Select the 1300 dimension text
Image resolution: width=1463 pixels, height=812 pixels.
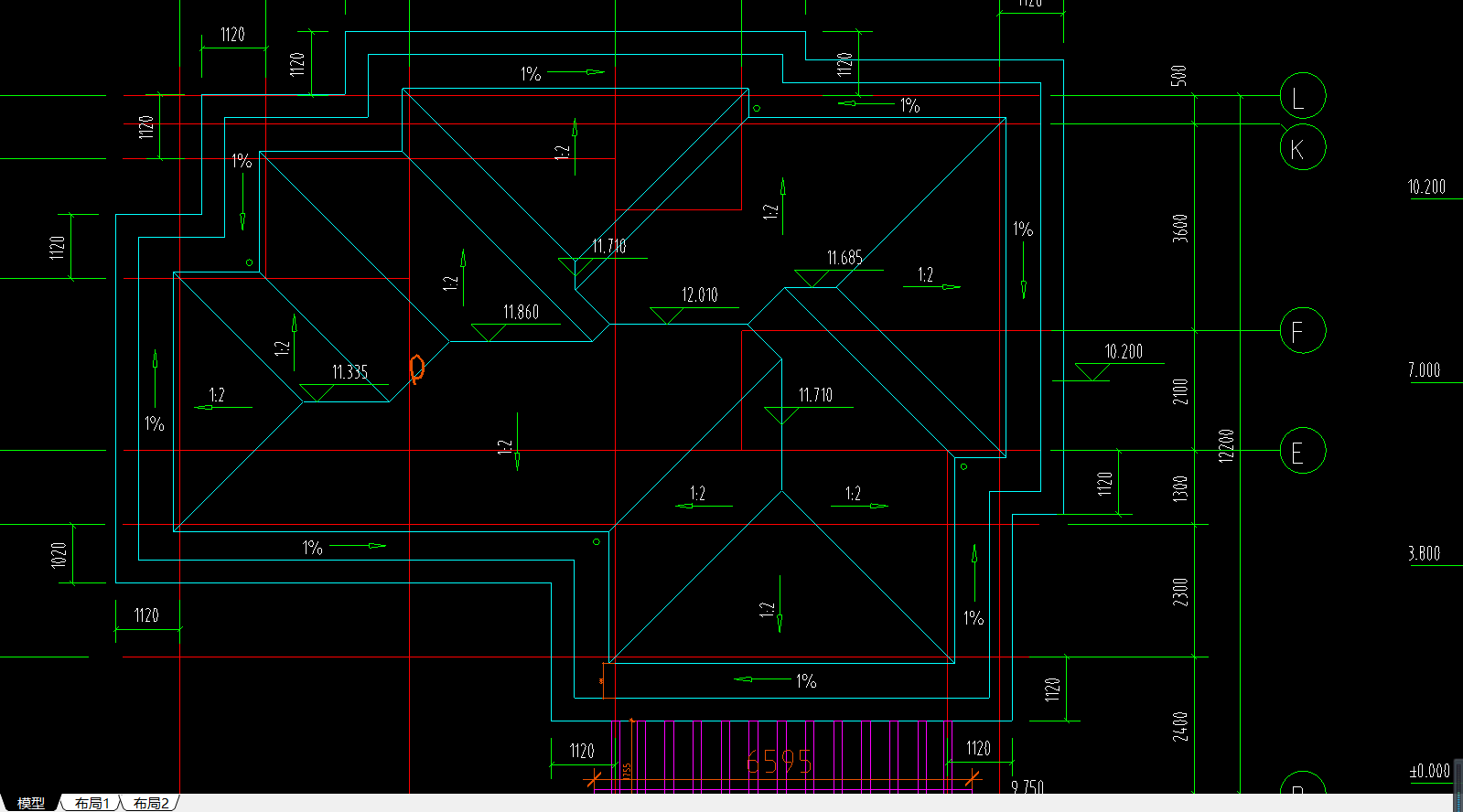click(1180, 488)
